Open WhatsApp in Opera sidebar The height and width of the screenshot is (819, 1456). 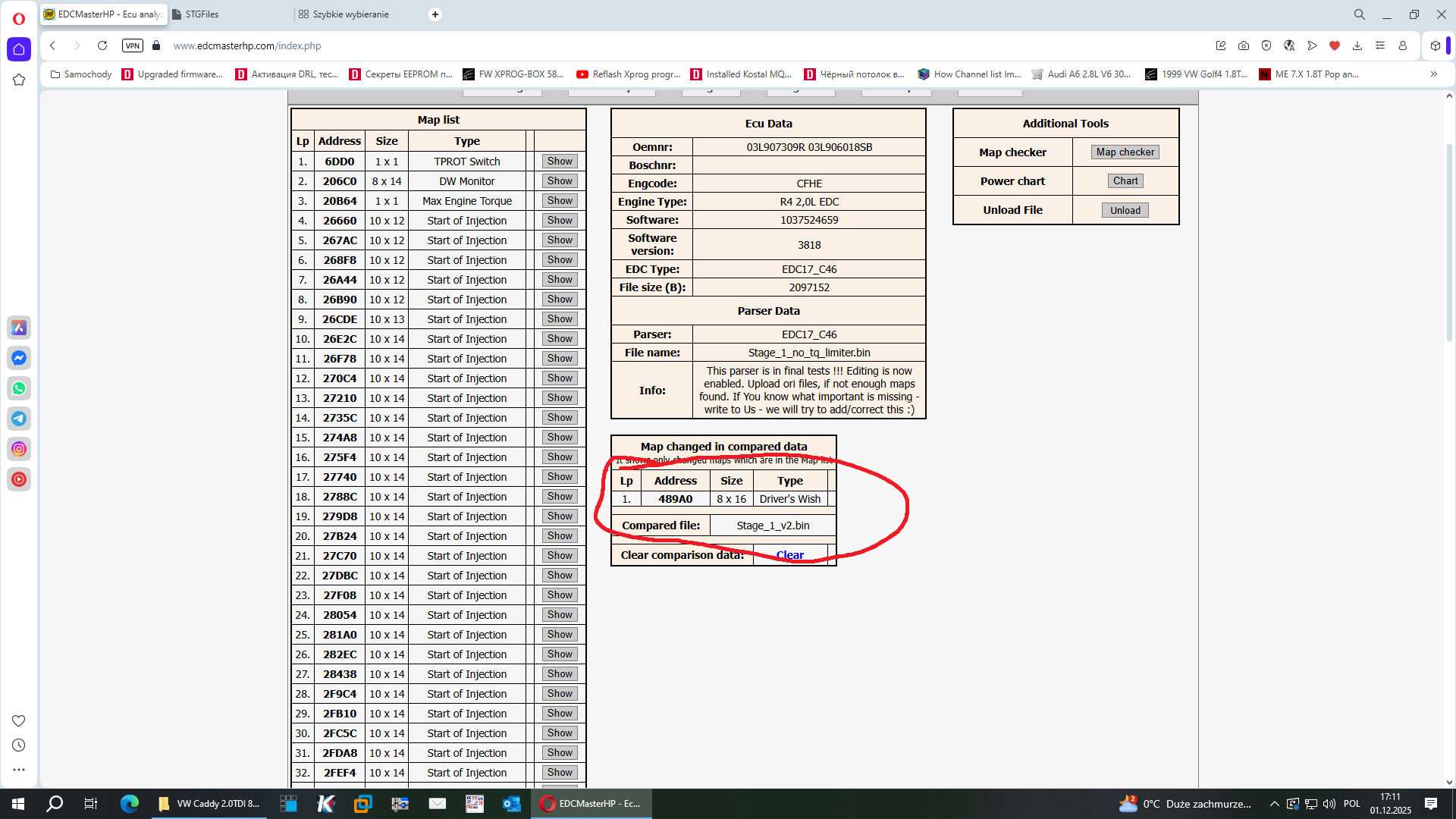point(19,388)
